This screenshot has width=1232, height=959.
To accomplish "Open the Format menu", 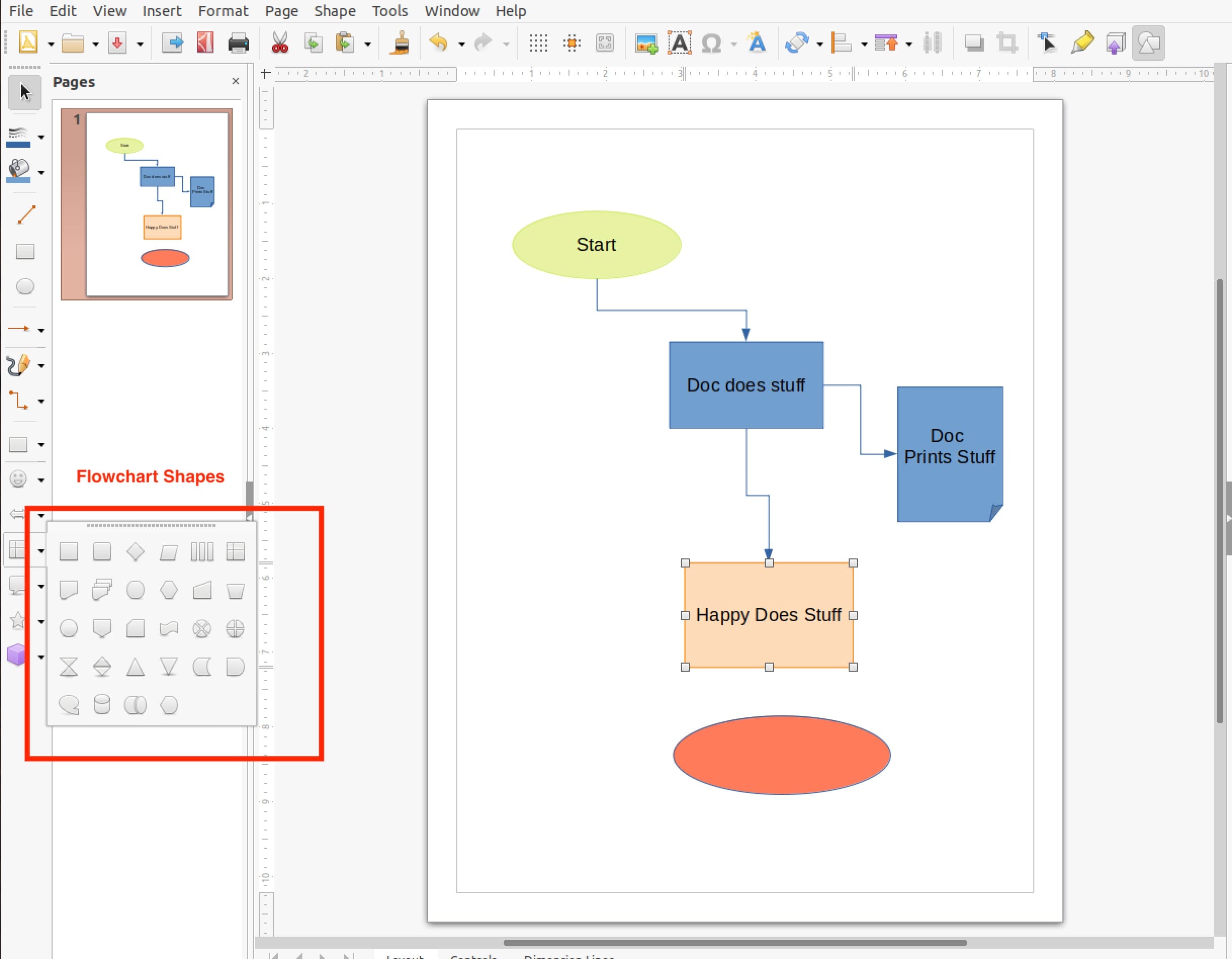I will (x=223, y=11).
